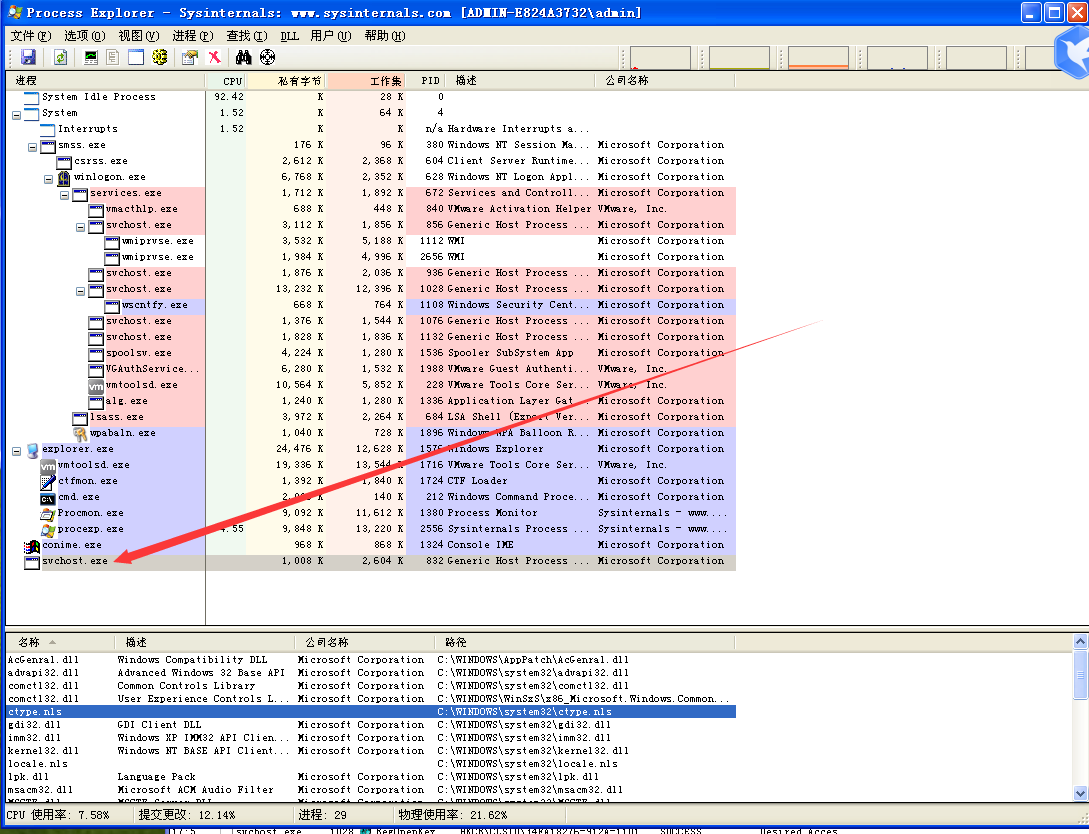Select the spoolsv.exe process row
1089x834 pixels.
[x=371, y=353]
